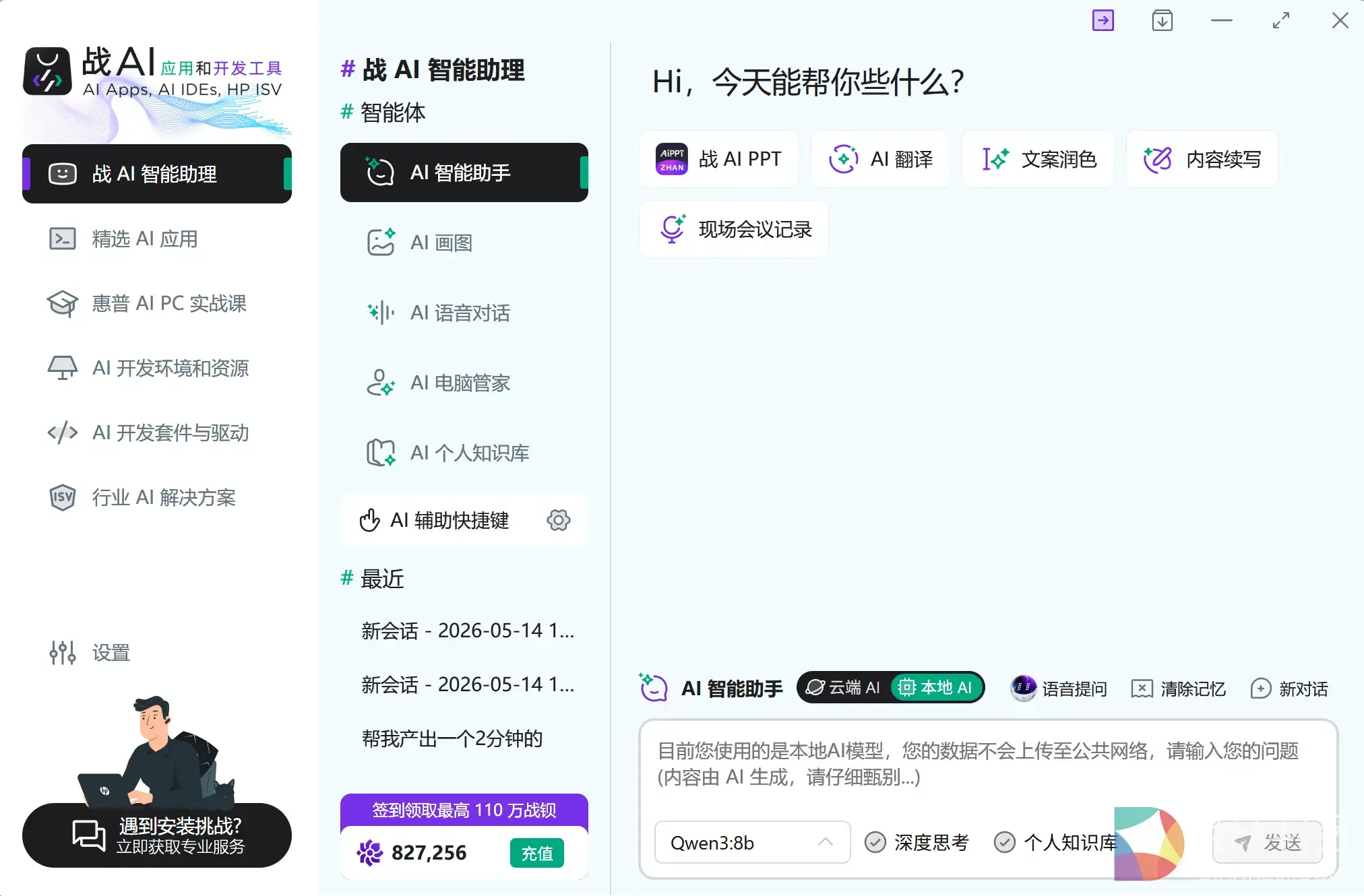This screenshot has width=1364, height=896.
Task: Toggle 个人知识库 option below the input box
Action: 1055,842
